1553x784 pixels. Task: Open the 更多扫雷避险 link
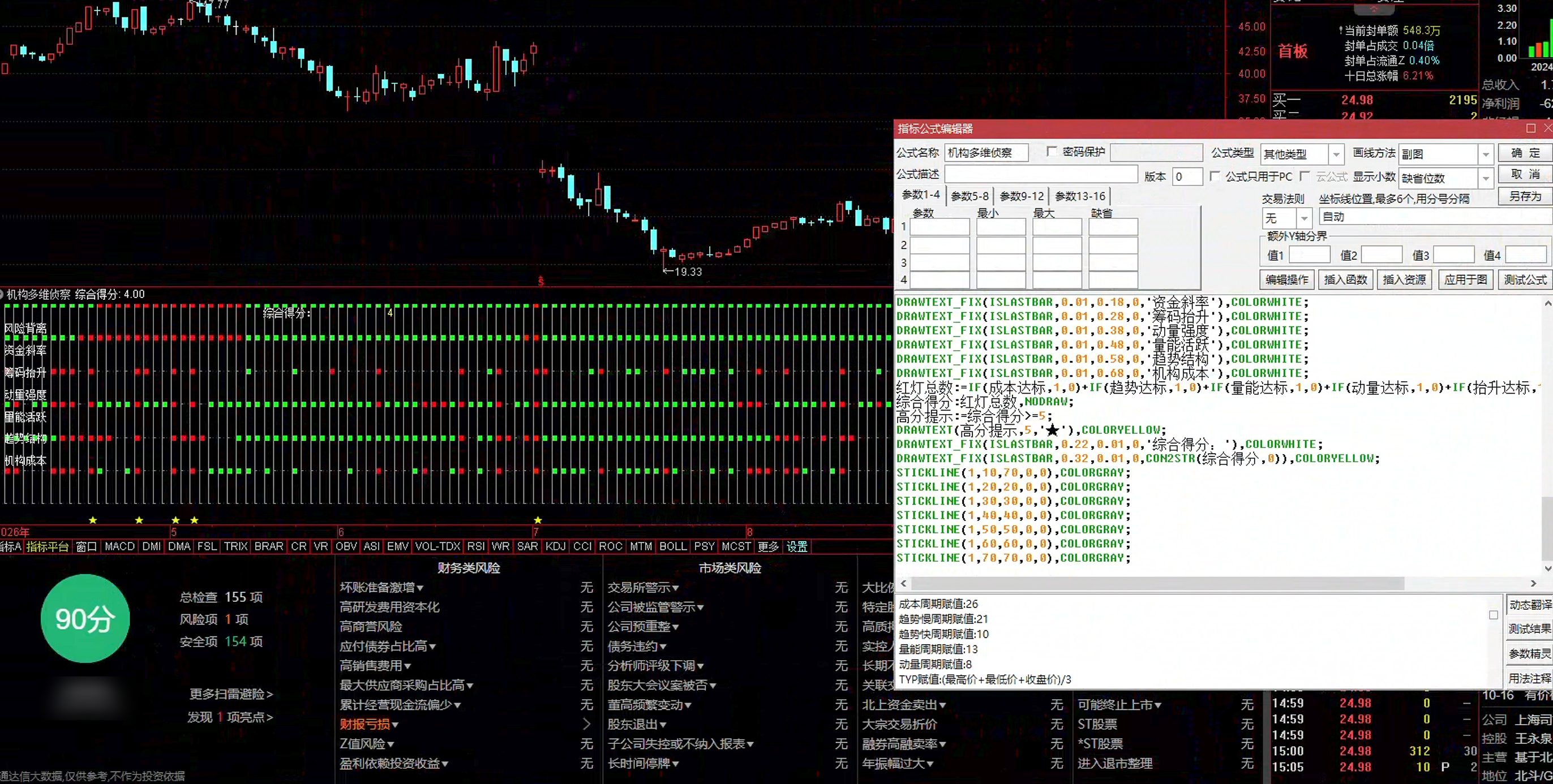[231, 694]
